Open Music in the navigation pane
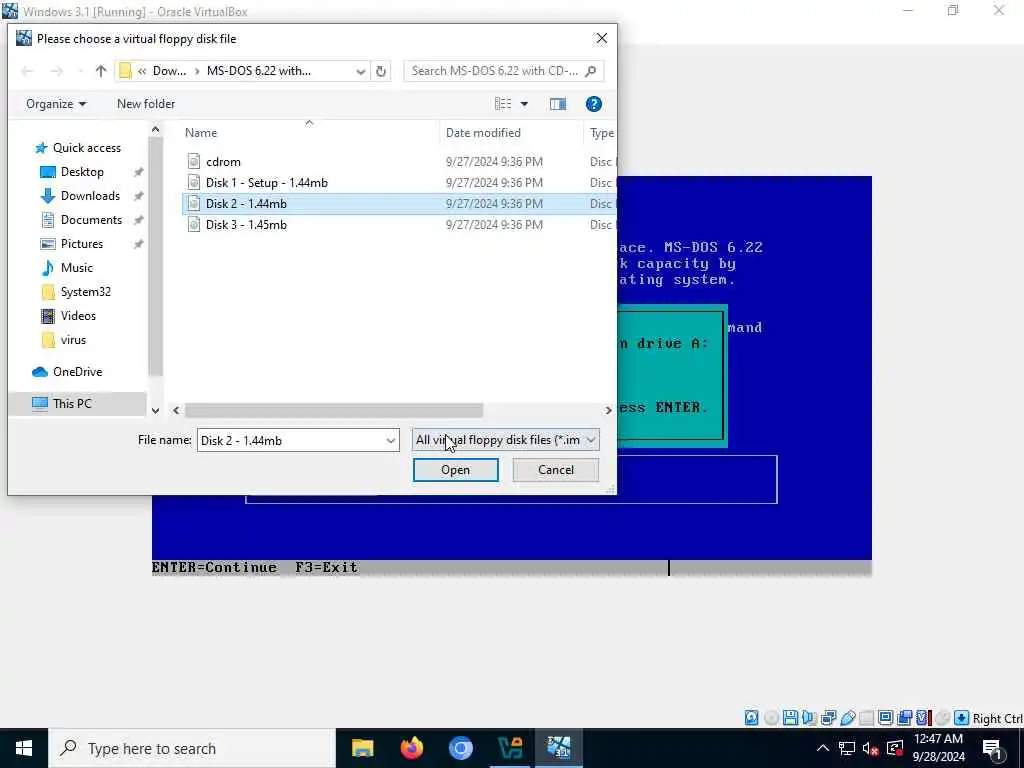The height and width of the screenshot is (768, 1024). 76,268
